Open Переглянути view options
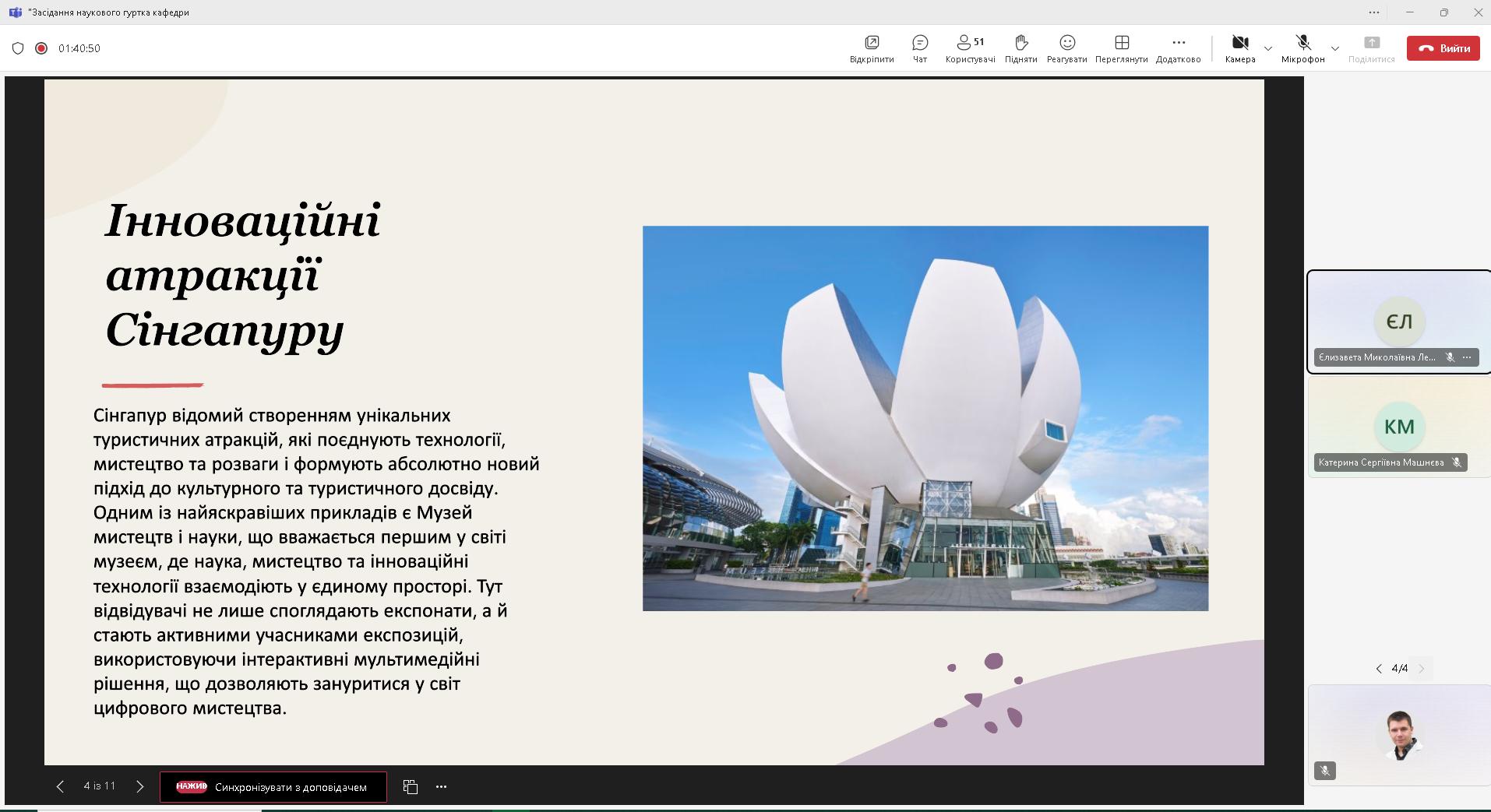The image size is (1491, 812). pyautogui.click(x=1121, y=48)
